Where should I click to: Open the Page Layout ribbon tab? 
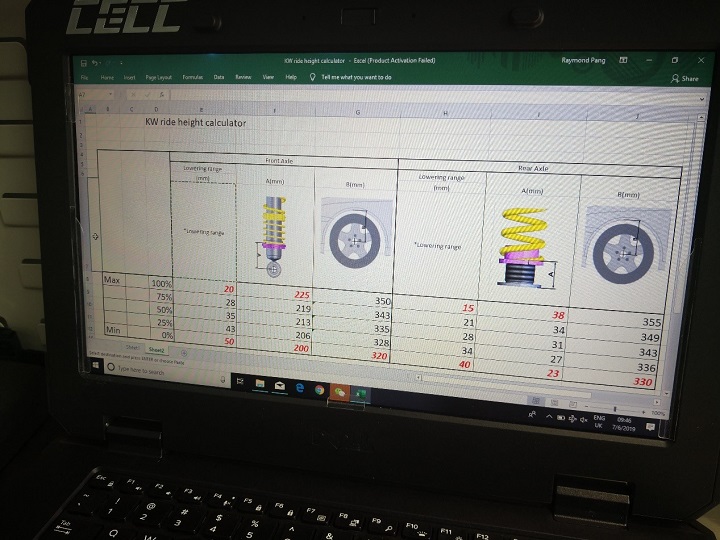158,78
